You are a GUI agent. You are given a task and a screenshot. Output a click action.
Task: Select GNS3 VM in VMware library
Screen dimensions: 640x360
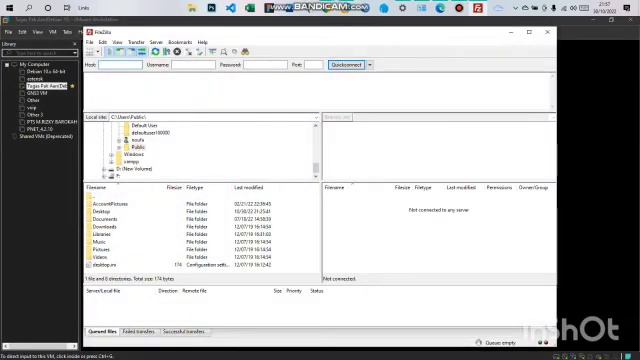[x=37, y=93]
